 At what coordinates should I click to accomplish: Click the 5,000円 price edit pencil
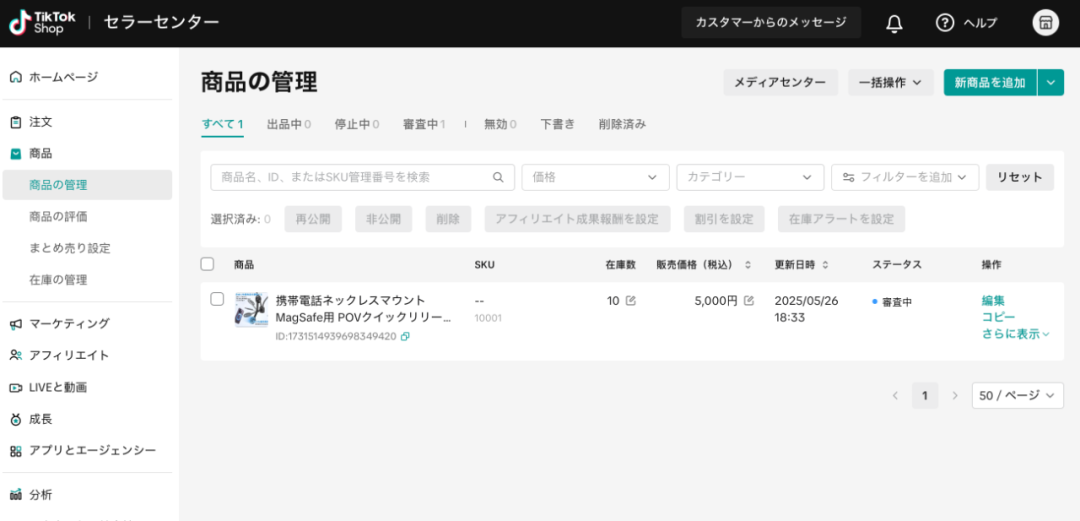[x=749, y=300]
